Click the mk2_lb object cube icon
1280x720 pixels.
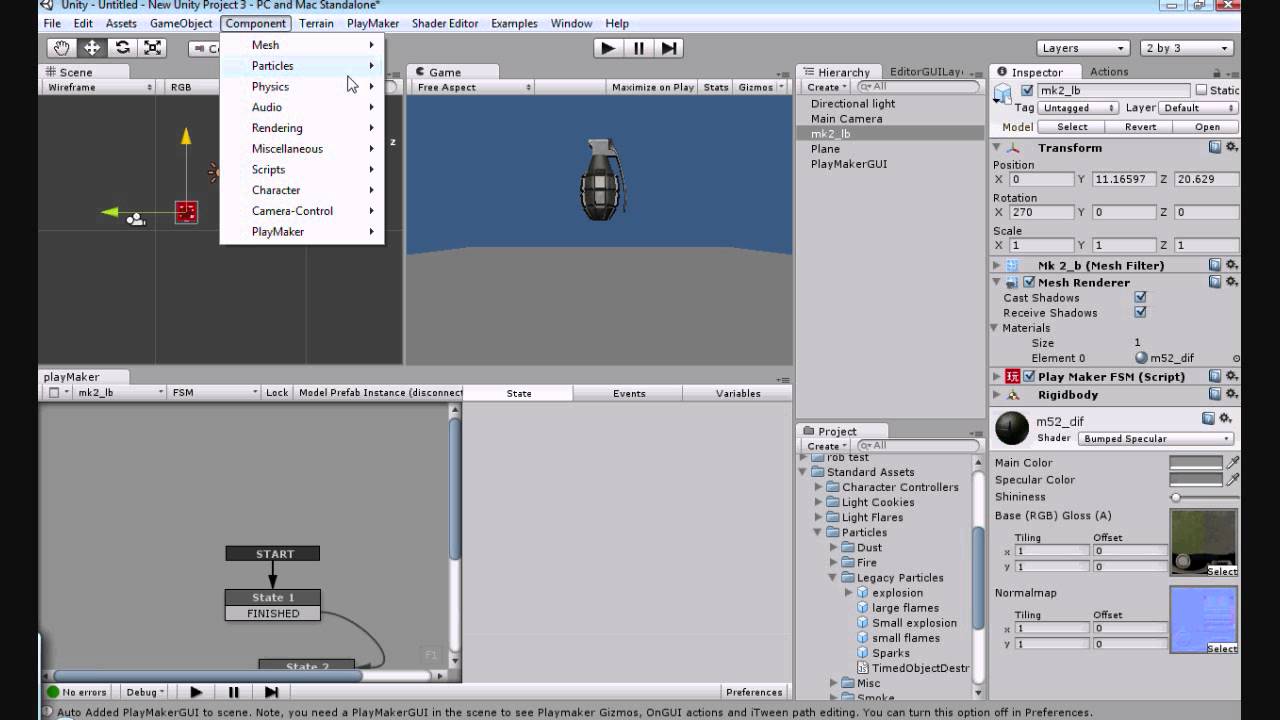point(1003,93)
